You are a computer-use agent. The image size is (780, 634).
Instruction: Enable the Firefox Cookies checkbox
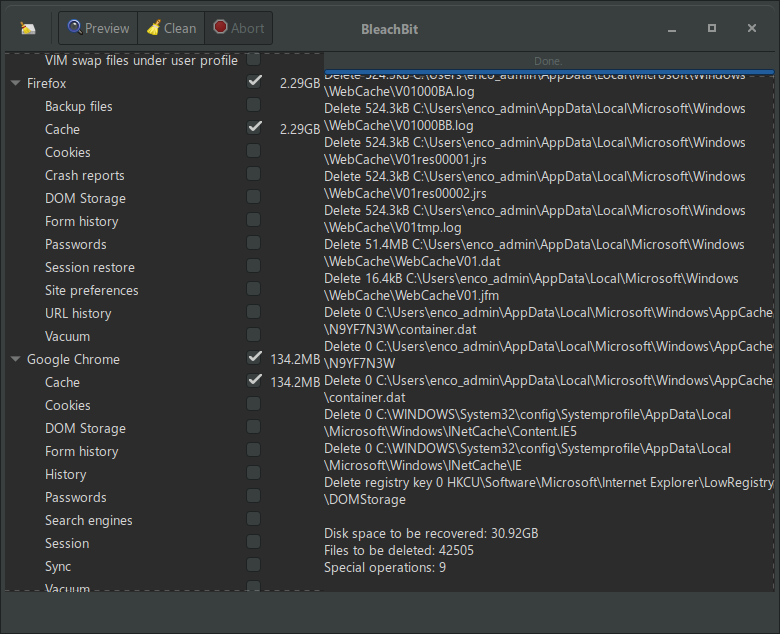coord(254,151)
